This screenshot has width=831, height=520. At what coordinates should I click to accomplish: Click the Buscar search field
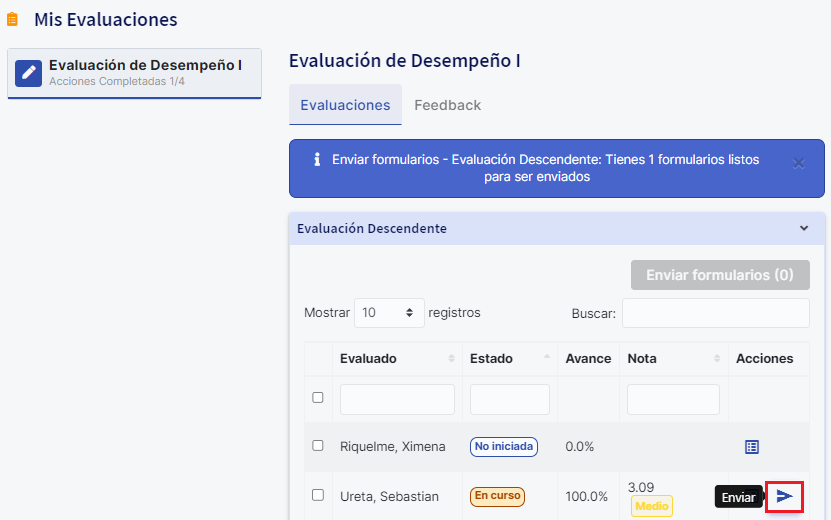(x=715, y=313)
